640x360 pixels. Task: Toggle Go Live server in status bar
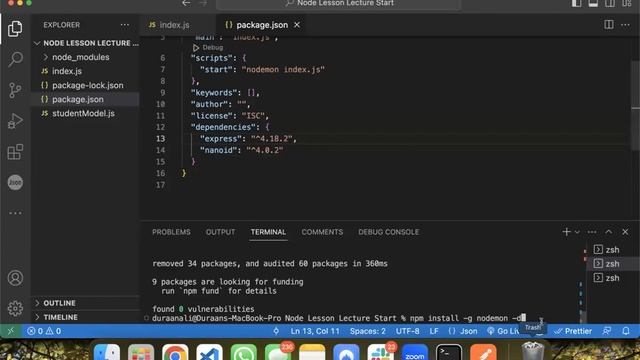point(502,331)
